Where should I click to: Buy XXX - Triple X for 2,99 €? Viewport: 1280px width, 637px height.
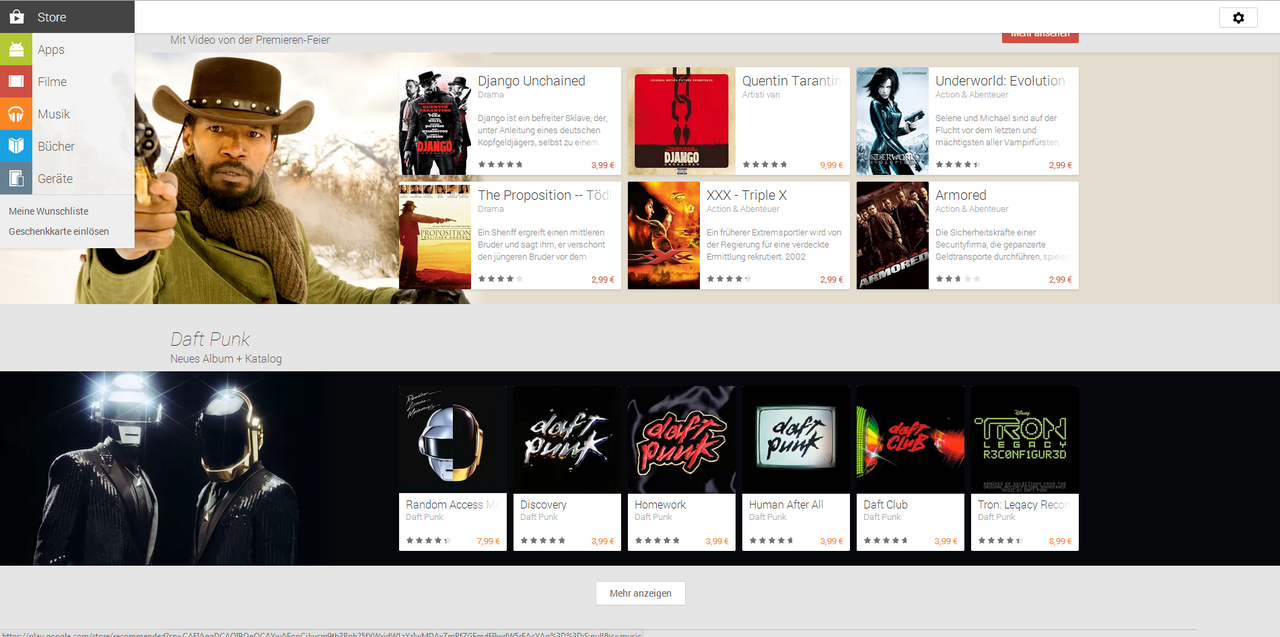tap(831, 279)
